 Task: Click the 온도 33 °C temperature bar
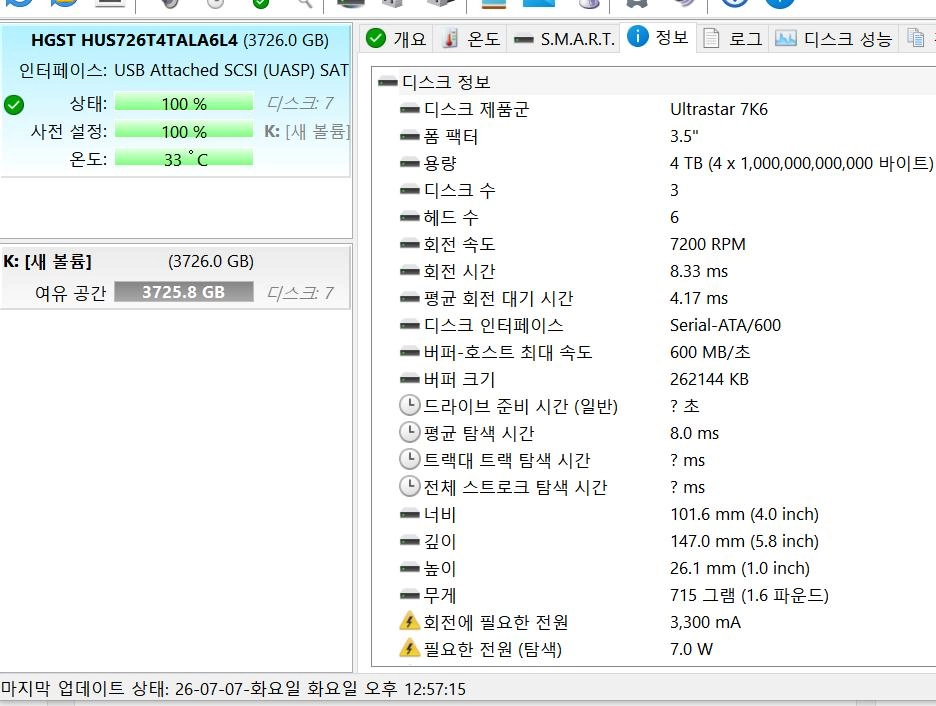(184, 159)
